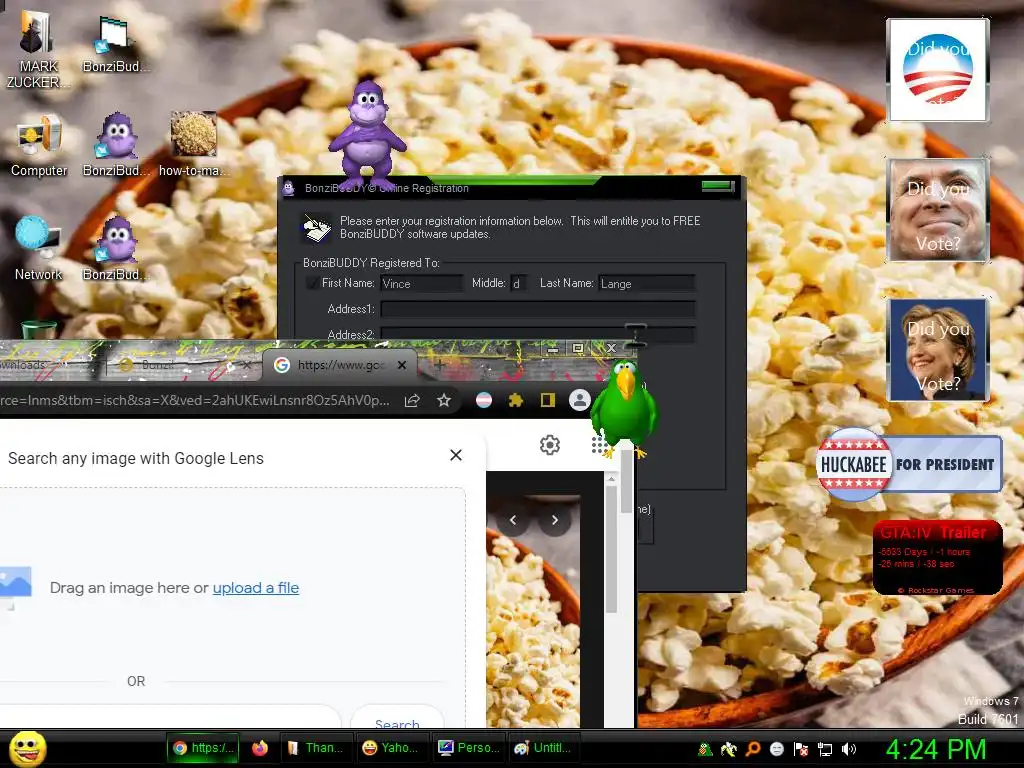This screenshot has height=768, width=1024.
Task: Click the Address1 input field
Action: (x=537, y=309)
